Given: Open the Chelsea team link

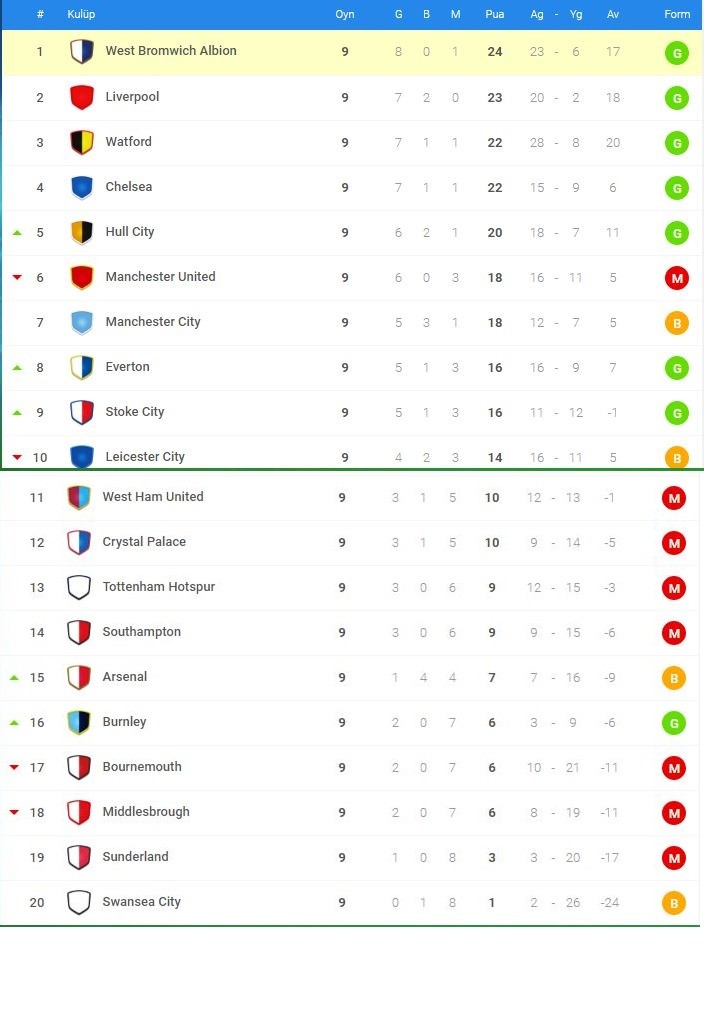Looking at the screenshot, I should coord(129,187).
